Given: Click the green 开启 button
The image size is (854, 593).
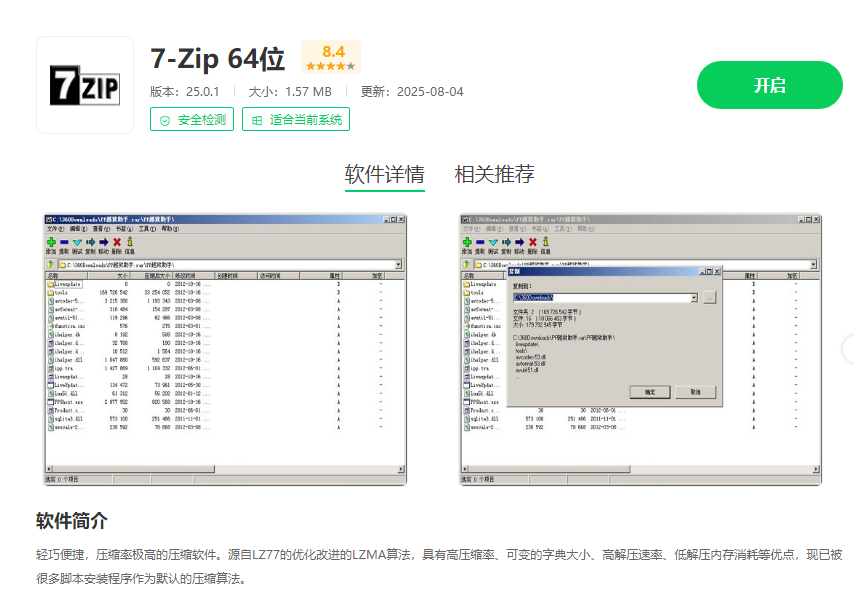Looking at the screenshot, I should tap(769, 86).
